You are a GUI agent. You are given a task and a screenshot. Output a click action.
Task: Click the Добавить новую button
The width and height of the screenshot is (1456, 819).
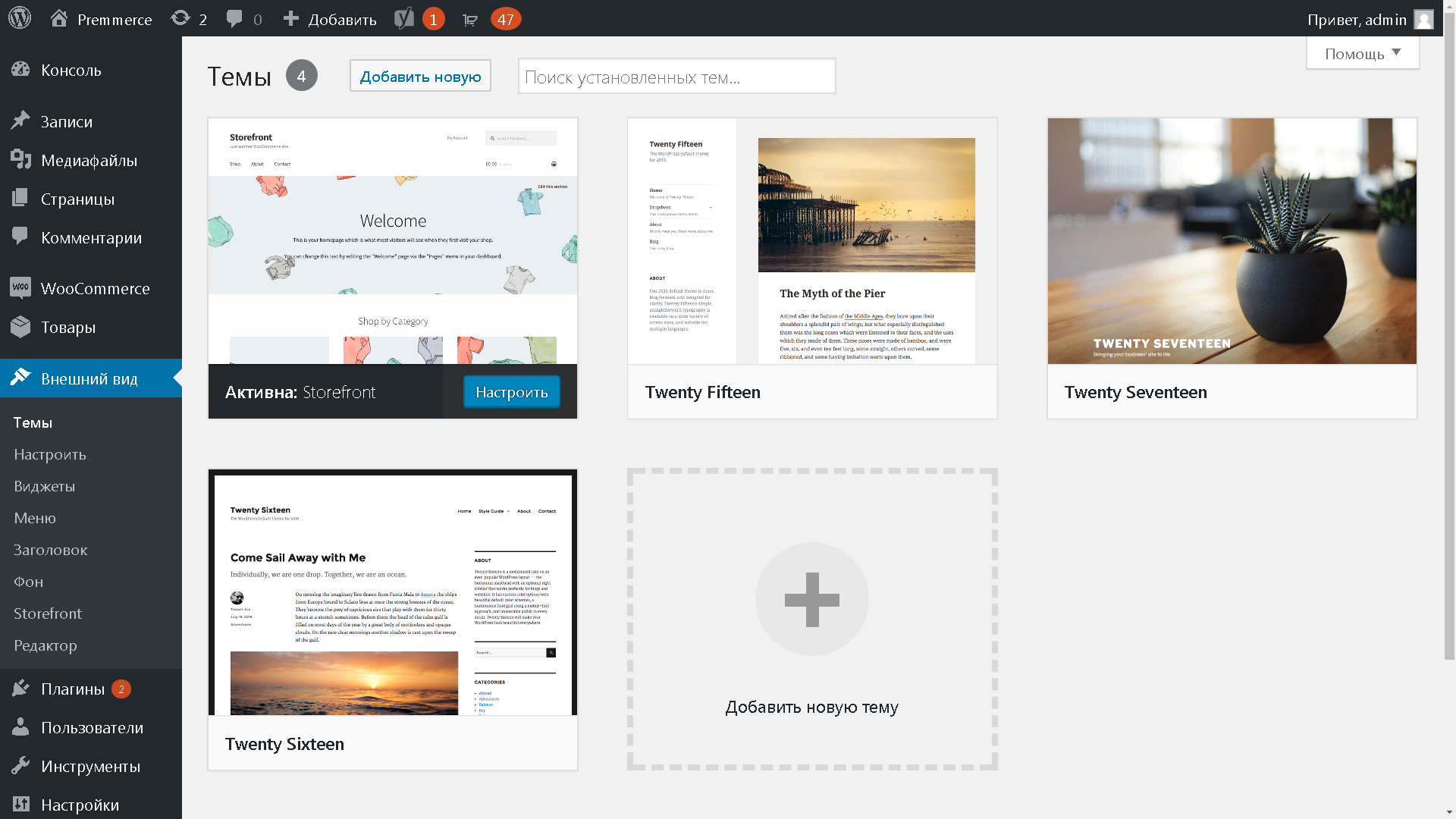click(420, 76)
